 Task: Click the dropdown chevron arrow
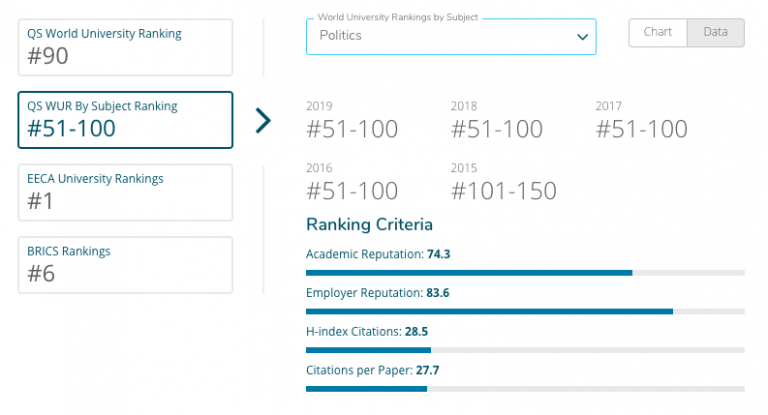click(x=582, y=37)
